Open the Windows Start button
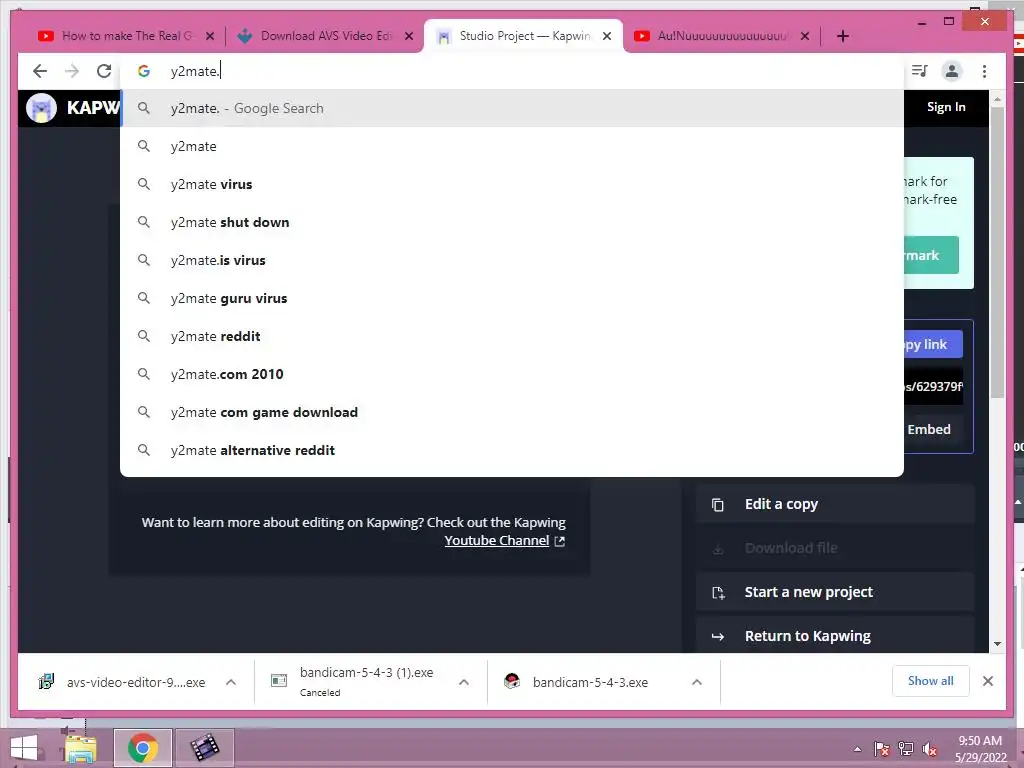 coord(24,748)
